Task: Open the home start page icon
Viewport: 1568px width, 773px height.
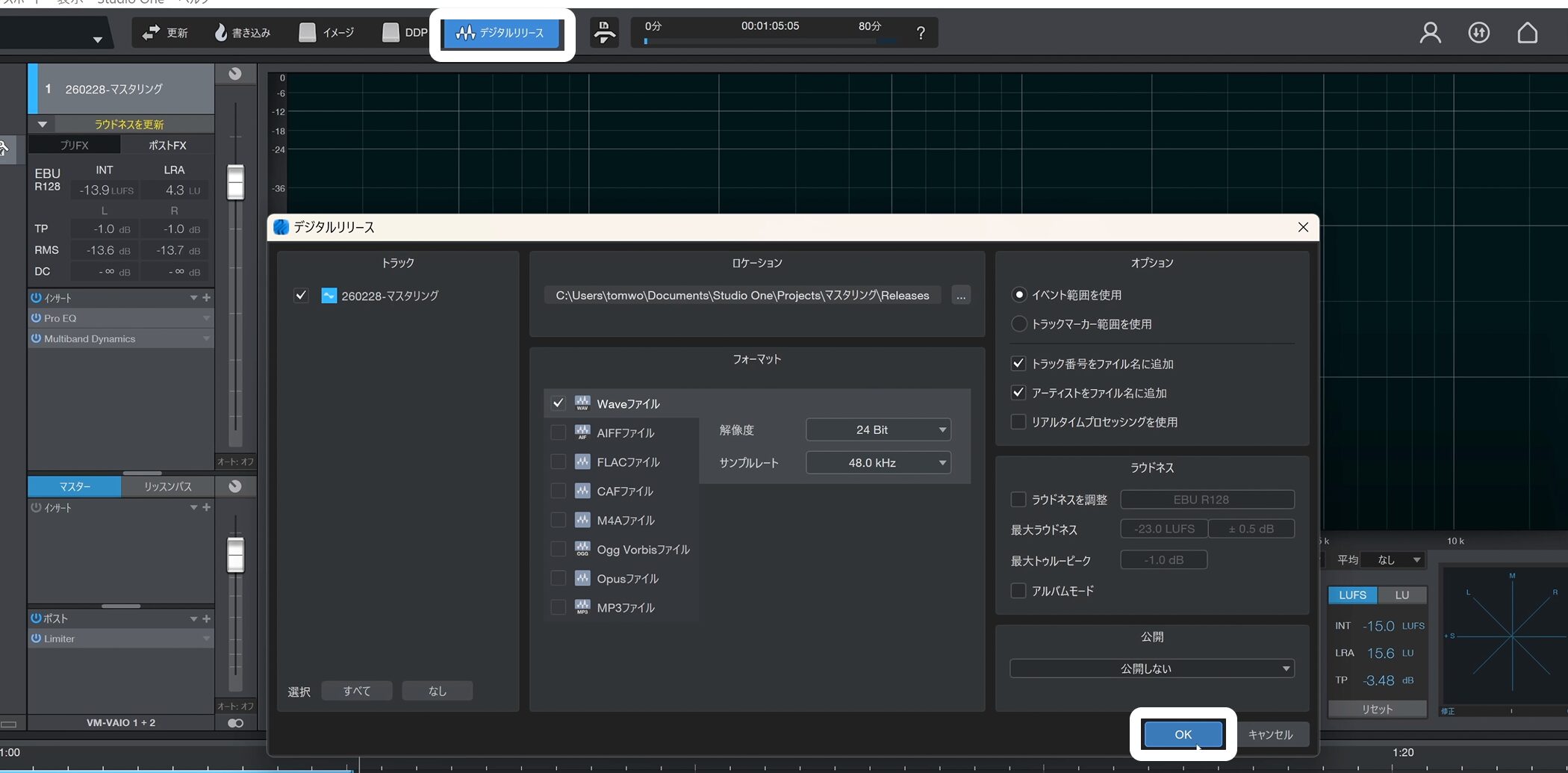Action: 1527,33
